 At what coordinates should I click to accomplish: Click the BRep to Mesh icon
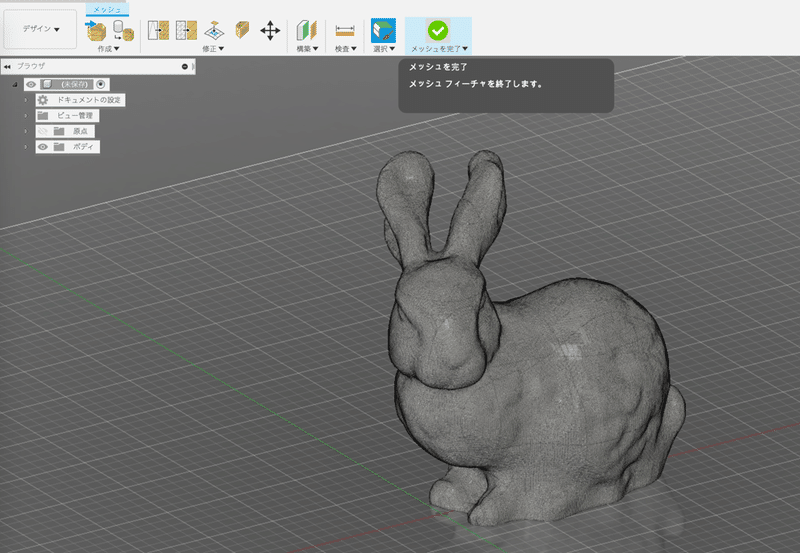(123, 31)
